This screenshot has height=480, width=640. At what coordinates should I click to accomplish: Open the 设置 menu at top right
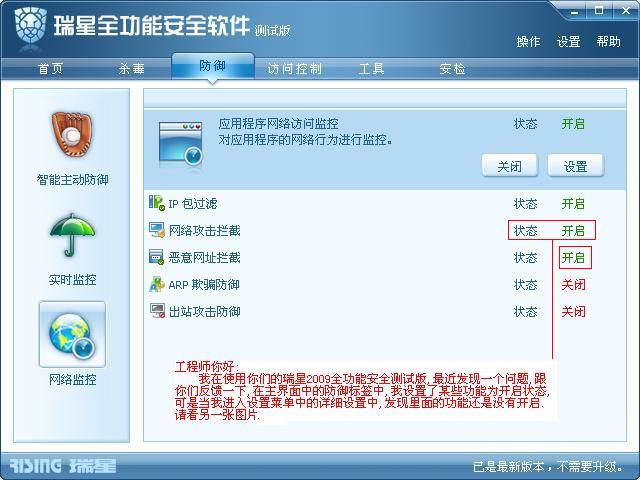[569, 41]
